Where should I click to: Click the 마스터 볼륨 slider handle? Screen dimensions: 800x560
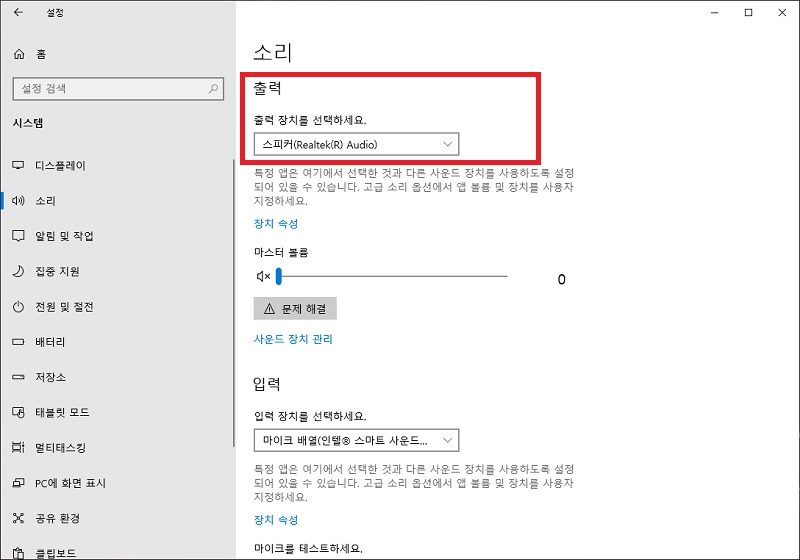(279, 276)
